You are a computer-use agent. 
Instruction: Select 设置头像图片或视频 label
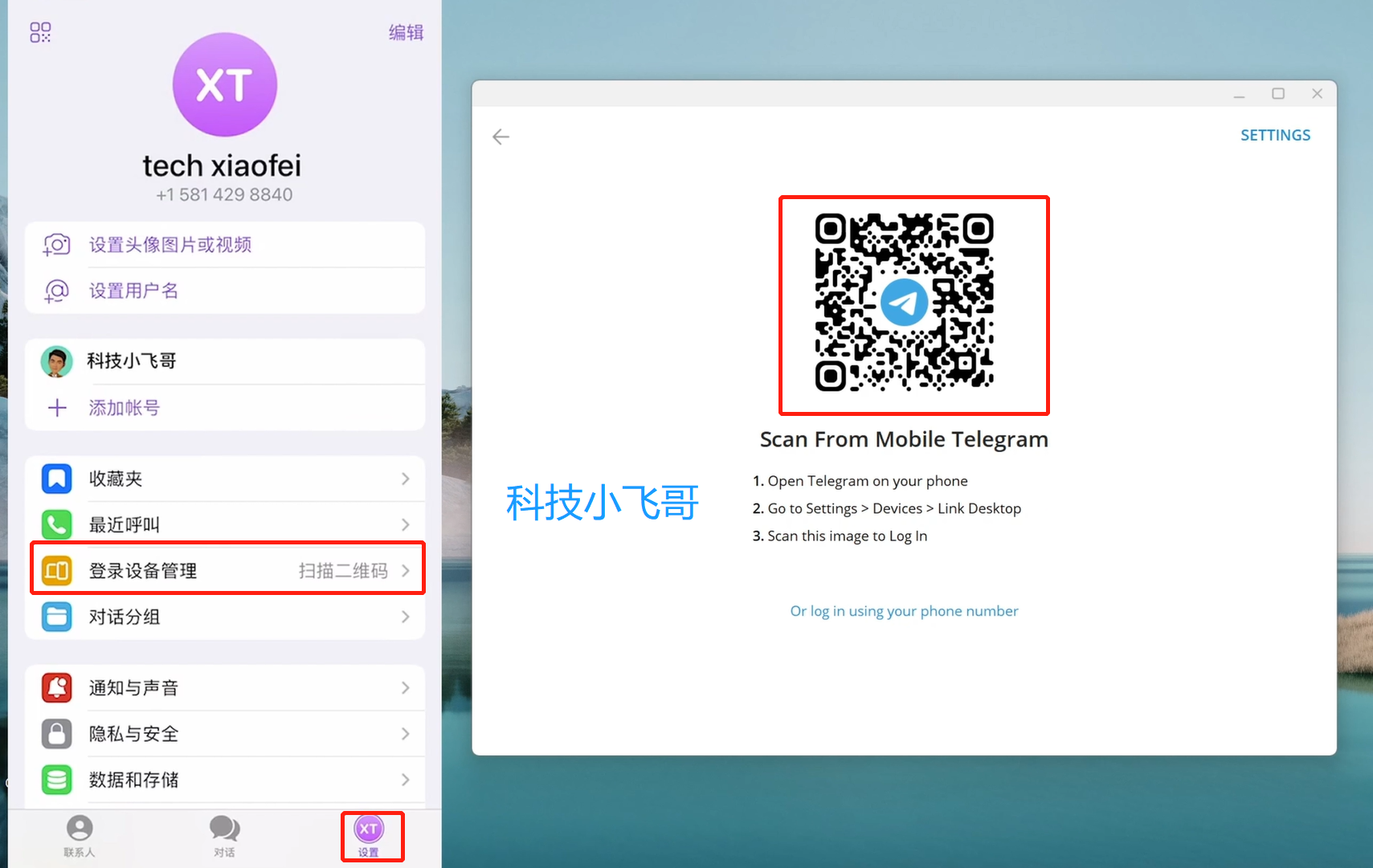tap(170, 244)
